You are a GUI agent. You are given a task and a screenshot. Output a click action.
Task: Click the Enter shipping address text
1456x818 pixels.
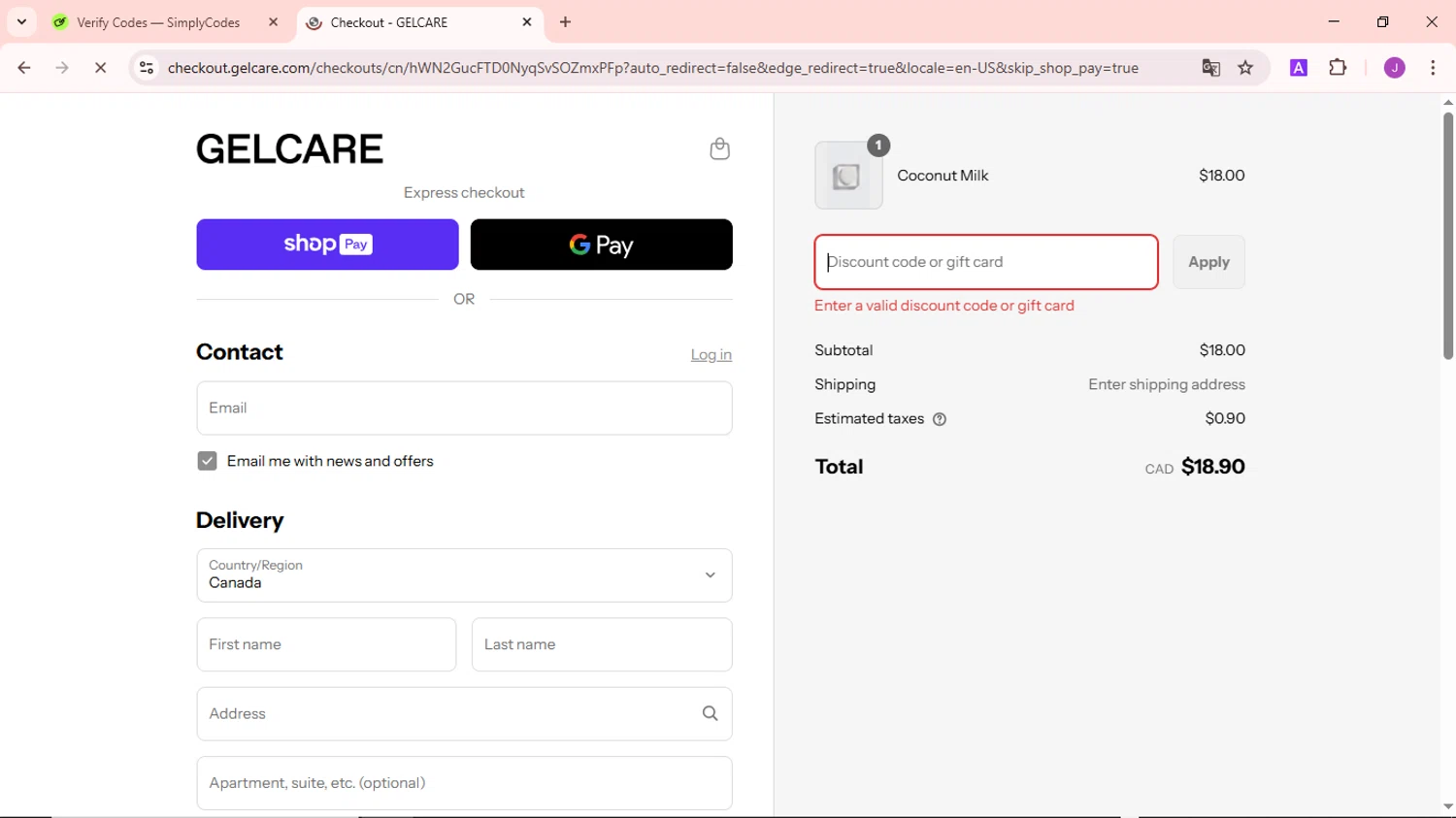coord(1167,384)
